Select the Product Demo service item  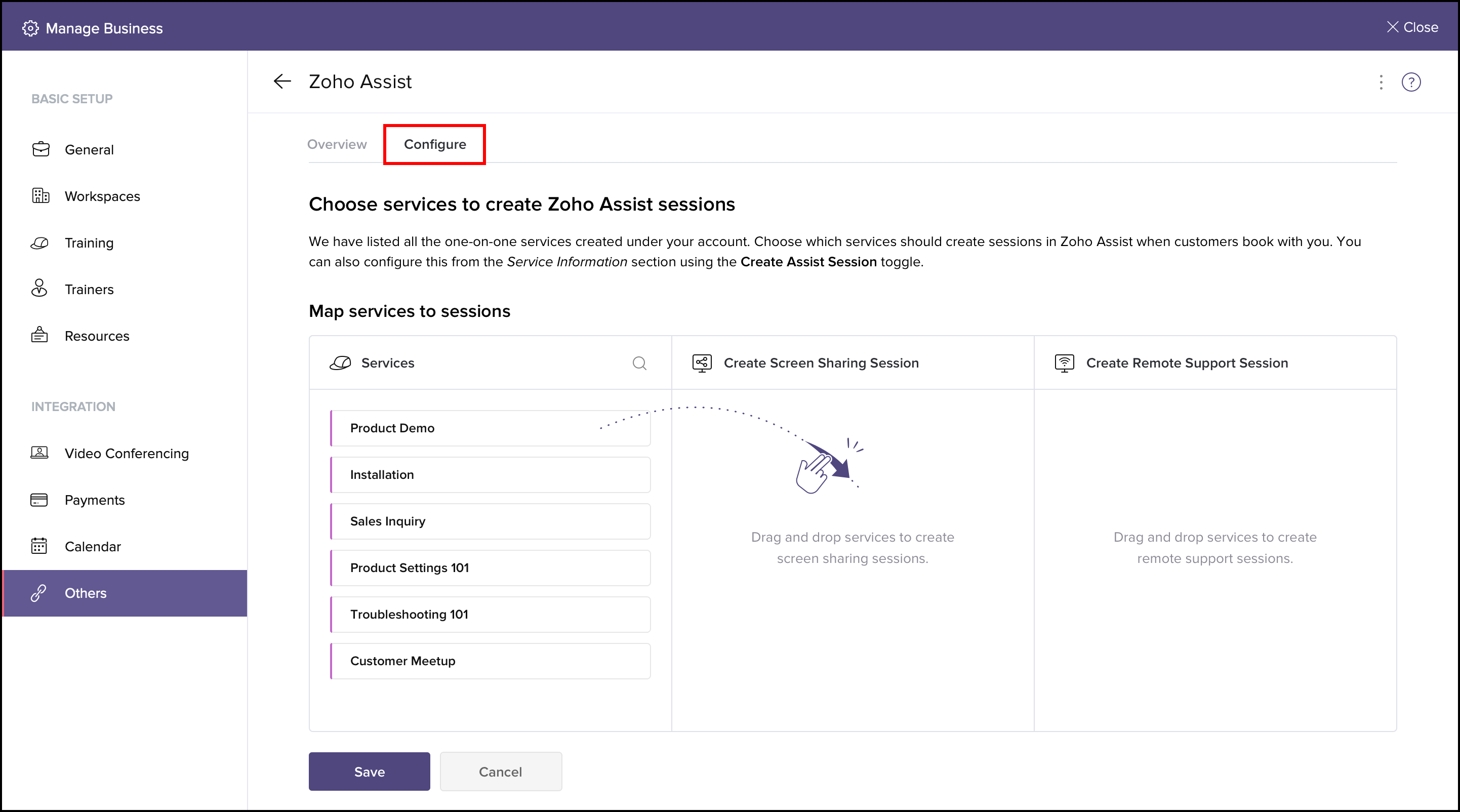coord(490,428)
